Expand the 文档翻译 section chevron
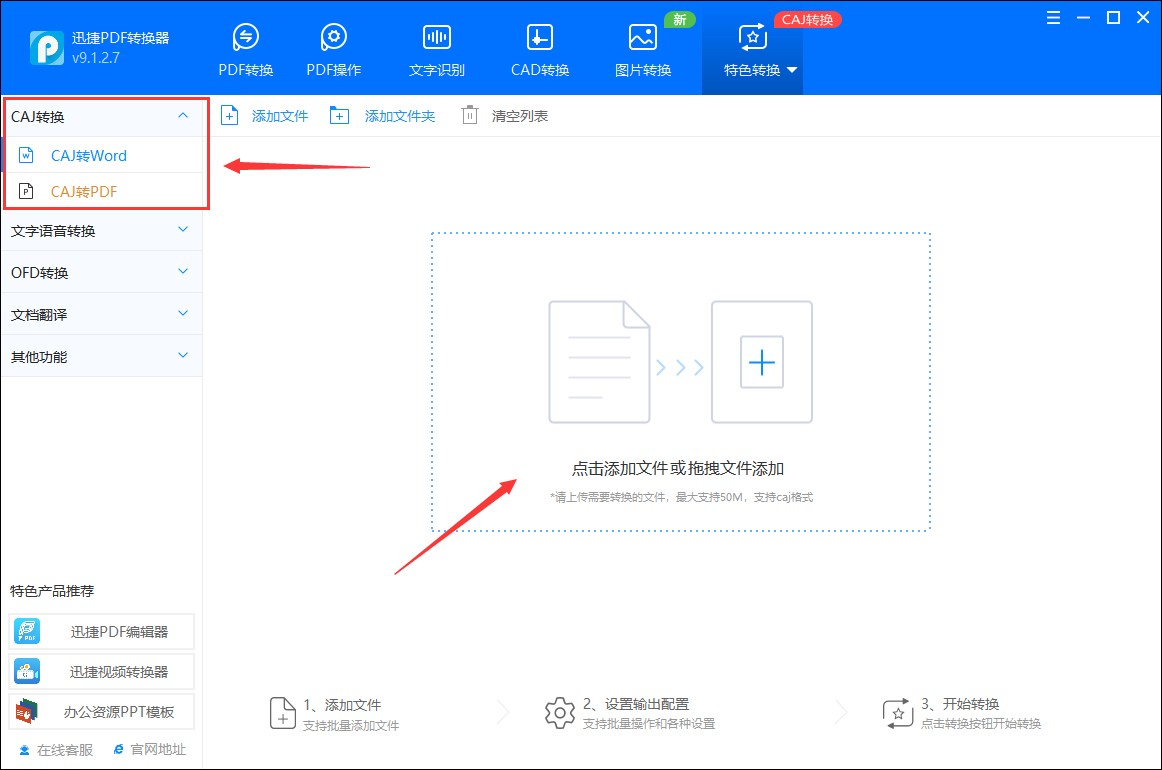The image size is (1162, 770). click(x=183, y=313)
